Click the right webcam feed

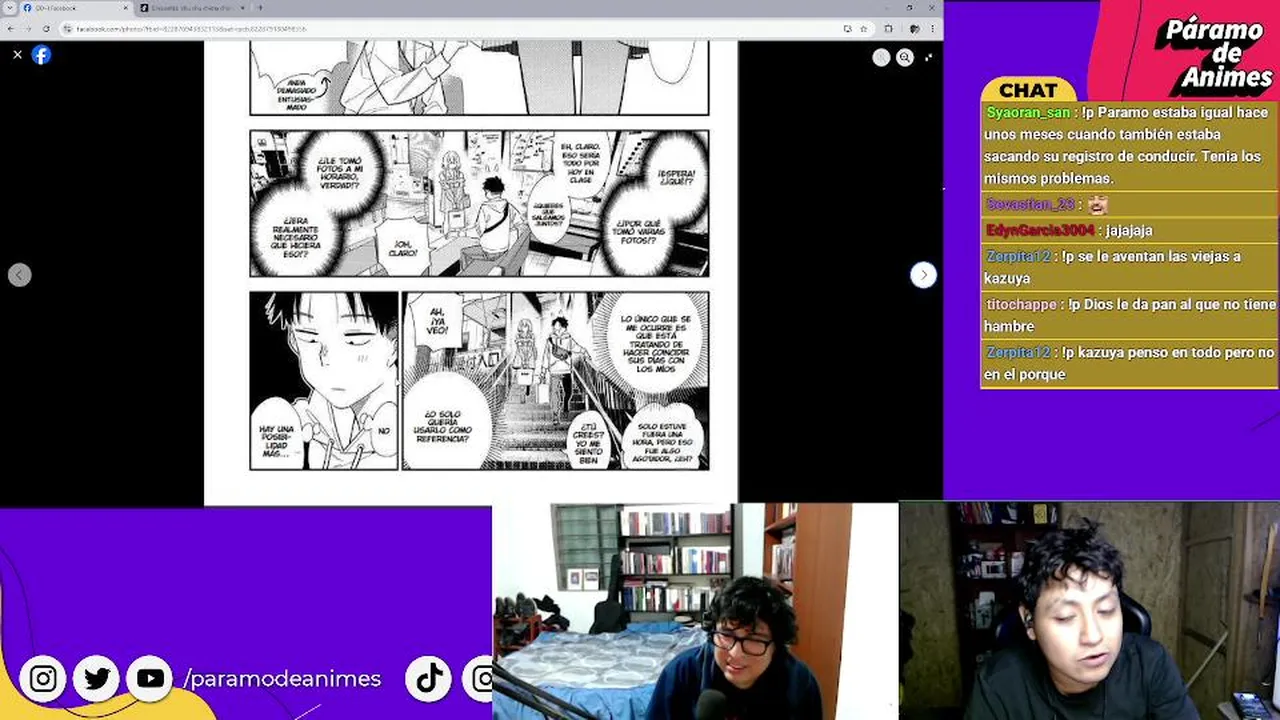coord(1089,611)
